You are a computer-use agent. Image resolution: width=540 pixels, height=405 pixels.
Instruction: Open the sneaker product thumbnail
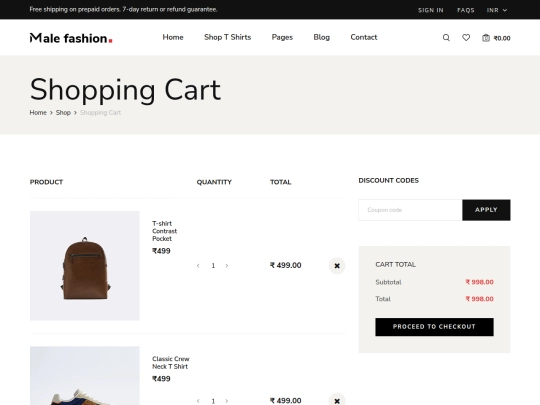85,376
